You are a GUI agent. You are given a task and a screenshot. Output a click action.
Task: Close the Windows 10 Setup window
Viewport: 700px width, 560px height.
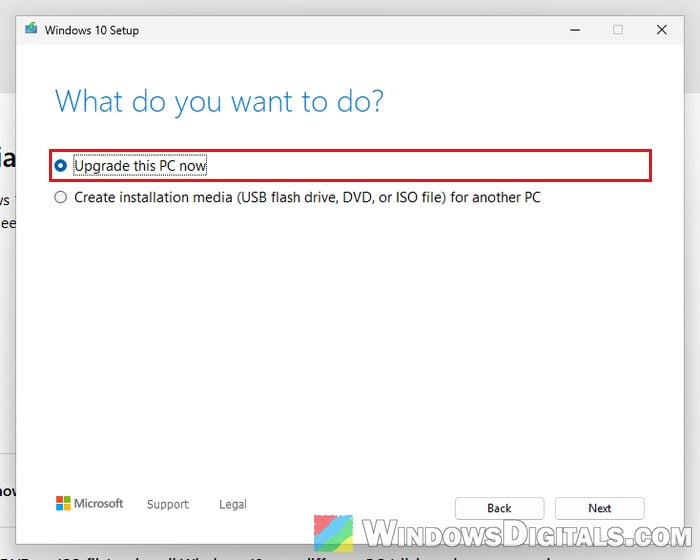662,30
